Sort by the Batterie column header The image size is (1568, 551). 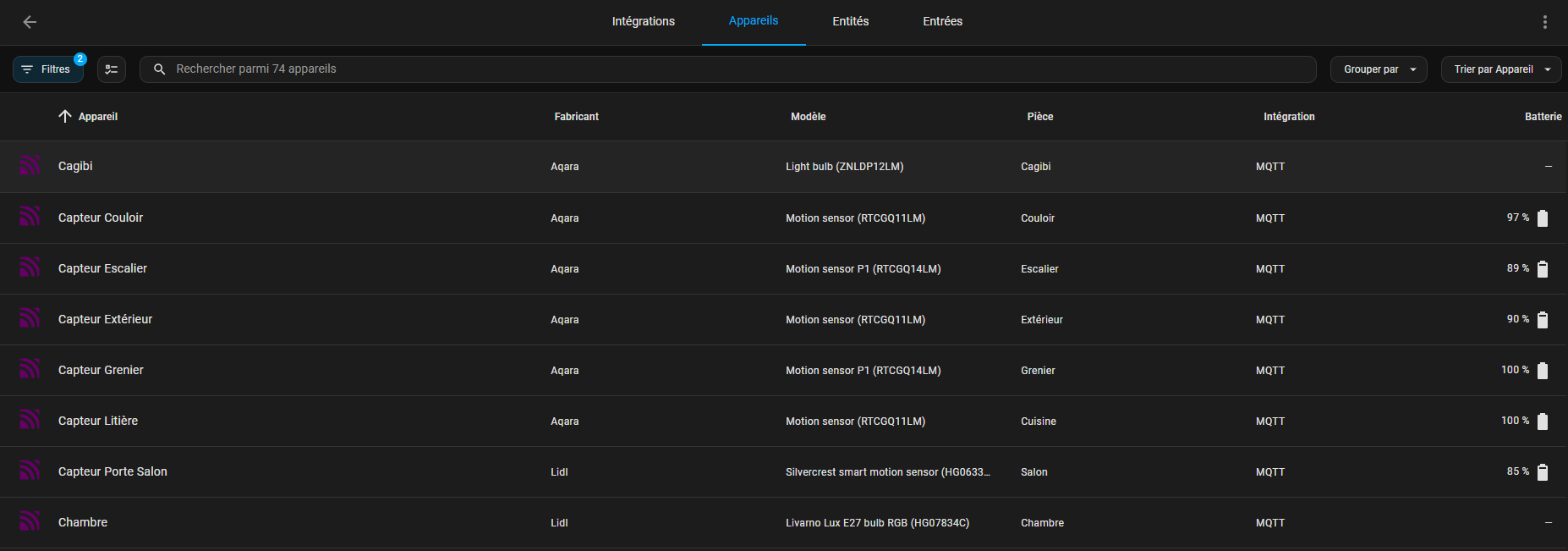(x=1543, y=117)
